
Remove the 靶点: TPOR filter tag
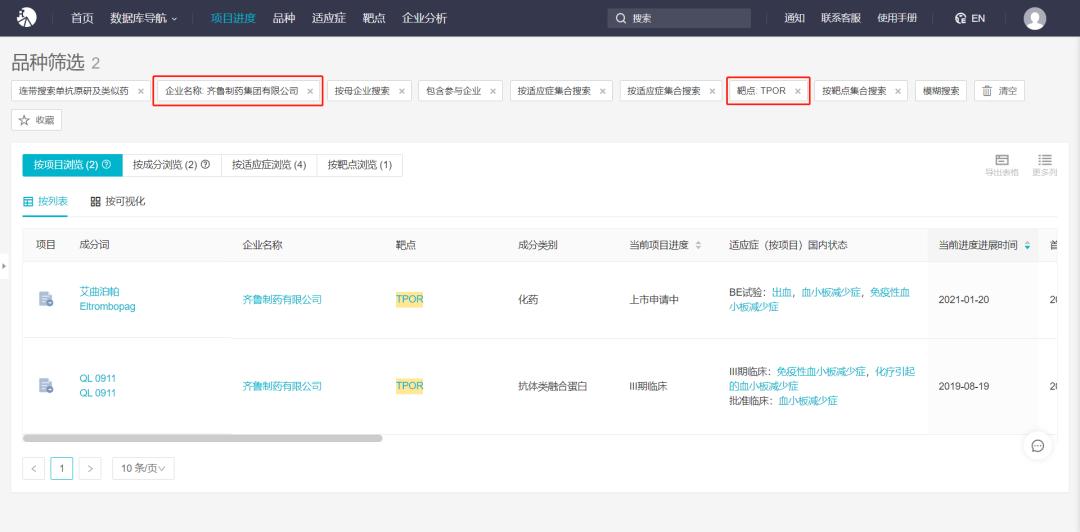[x=798, y=91]
